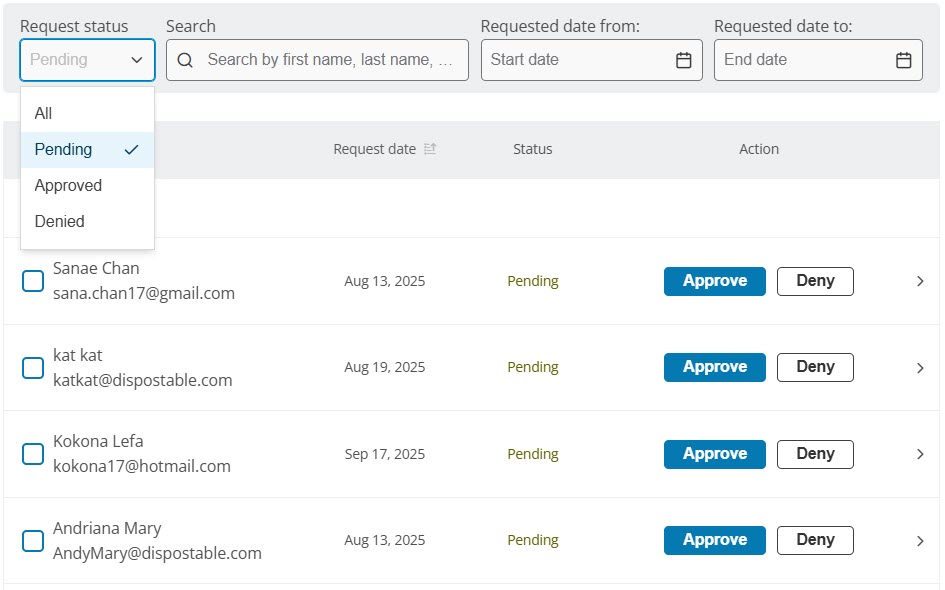Viewport: 945px width, 590px height.
Task: Click the Request date column header
Action: 374,149
